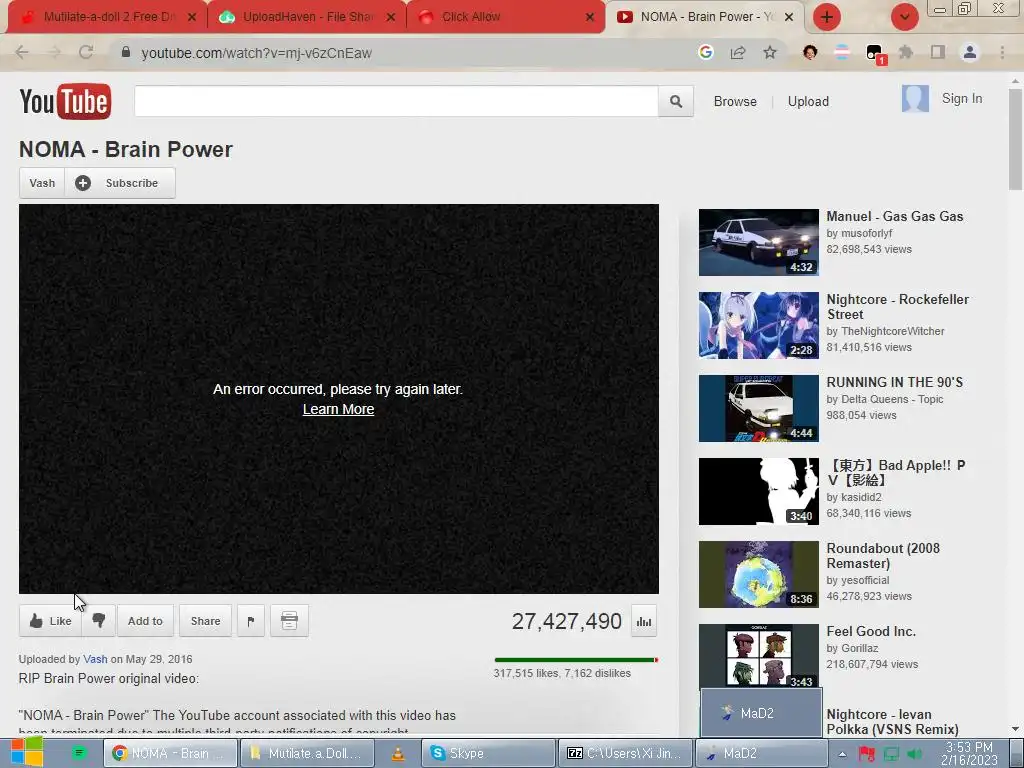
Task: Toggle the browser side panel icon
Action: 938,52
